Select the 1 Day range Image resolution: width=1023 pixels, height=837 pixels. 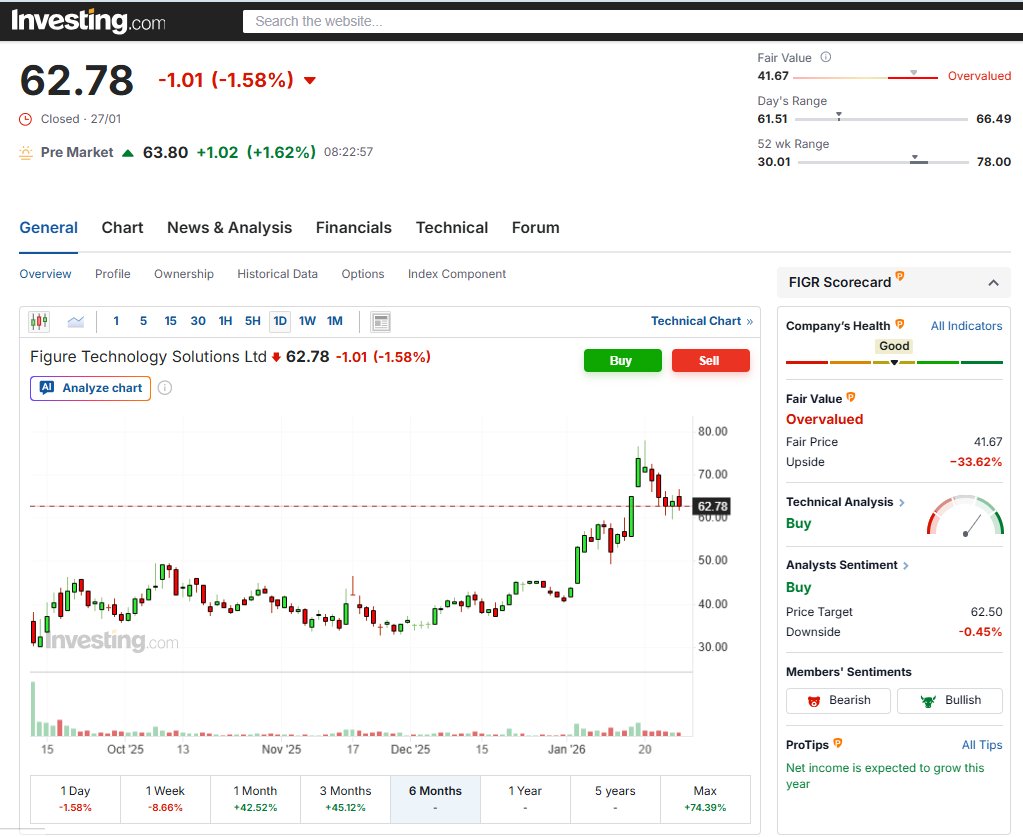pyautogui.click(x=76, y=799)
